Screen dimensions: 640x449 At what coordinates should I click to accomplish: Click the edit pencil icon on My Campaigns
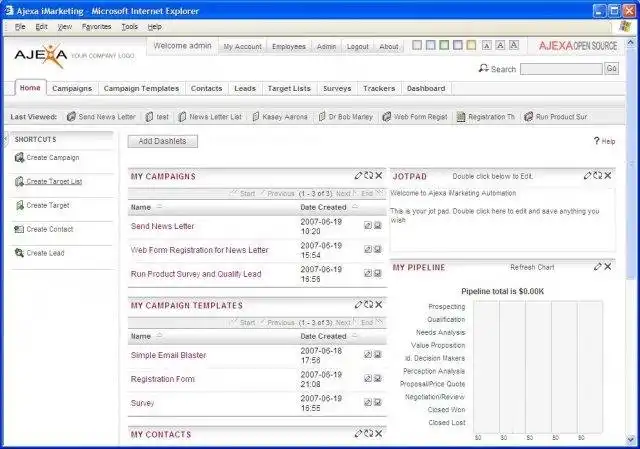[358, 176]
